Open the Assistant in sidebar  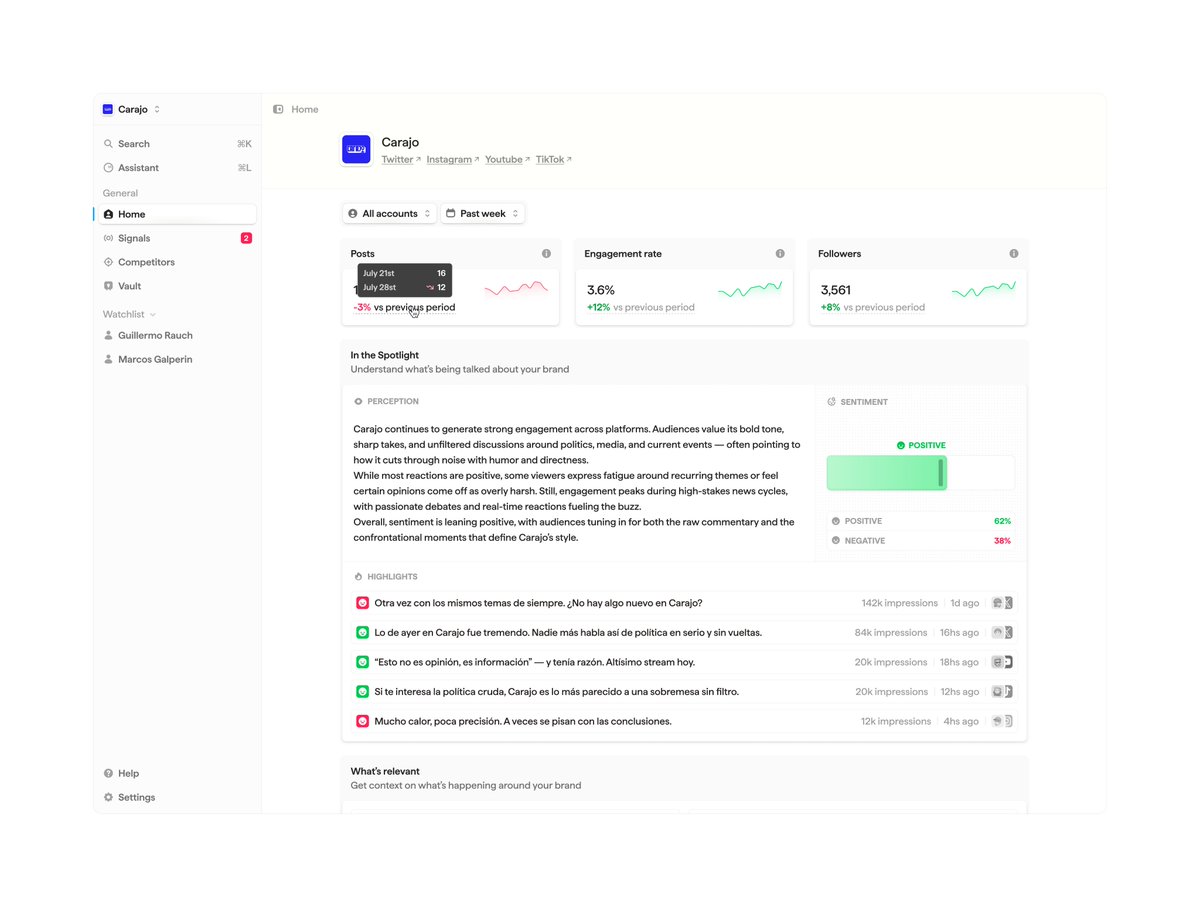(x=177, y=168)
